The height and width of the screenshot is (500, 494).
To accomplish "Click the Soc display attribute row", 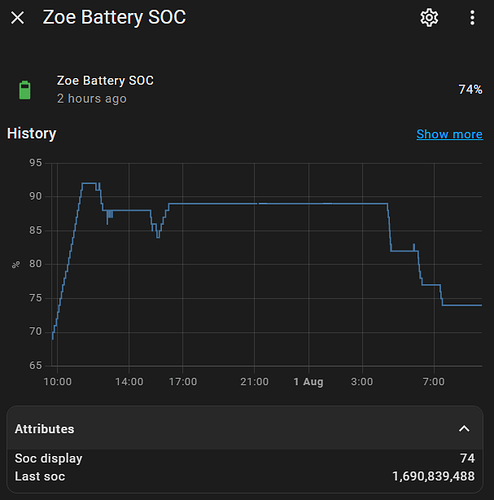I will (x=245, y=458).
